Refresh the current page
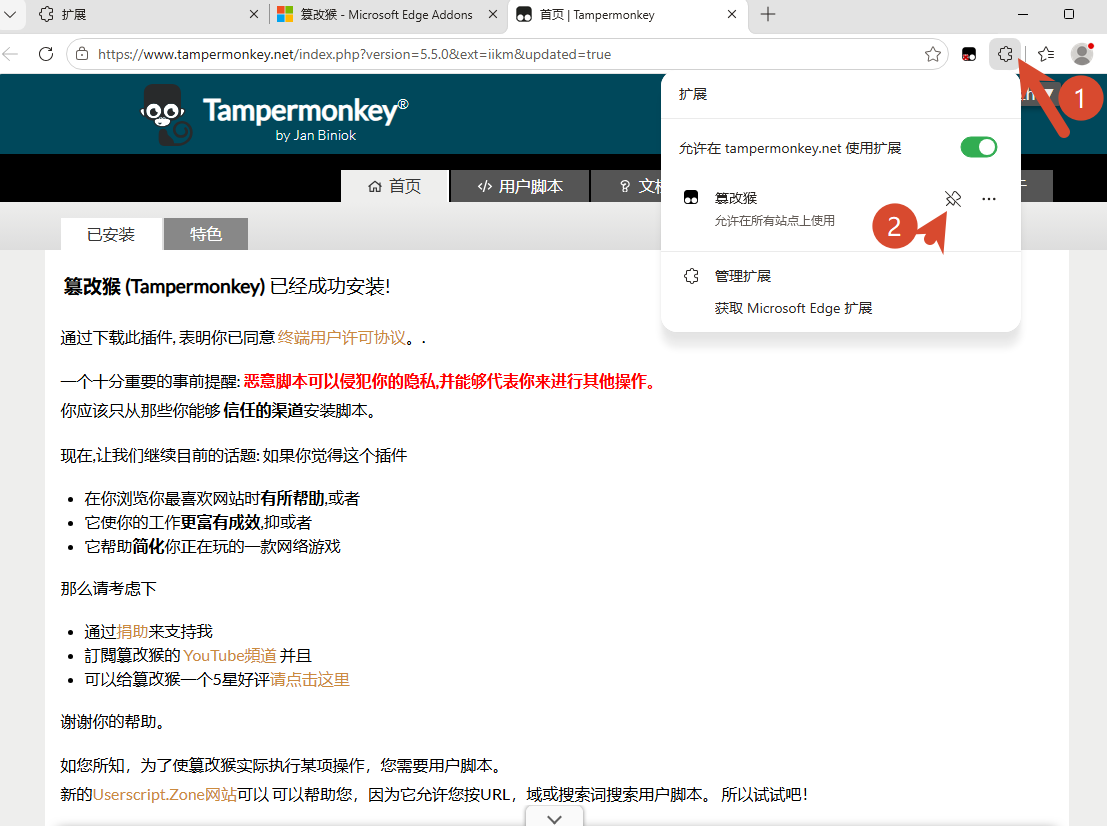The height and width of the screenshot is (826, 1107). point(46,54)
